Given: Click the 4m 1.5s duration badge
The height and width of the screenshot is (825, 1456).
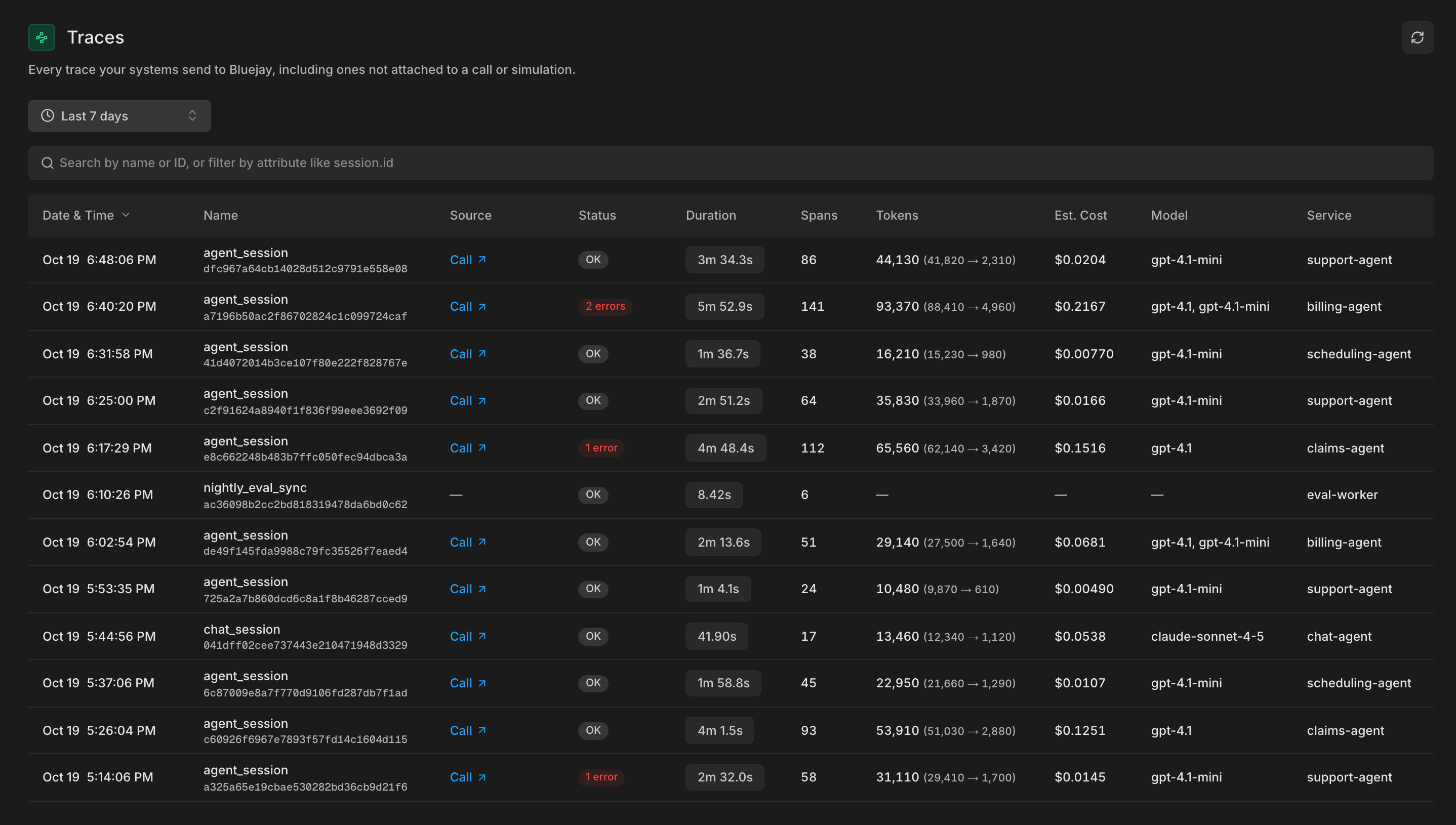Looking at the screenshot, I should [720, 730].
